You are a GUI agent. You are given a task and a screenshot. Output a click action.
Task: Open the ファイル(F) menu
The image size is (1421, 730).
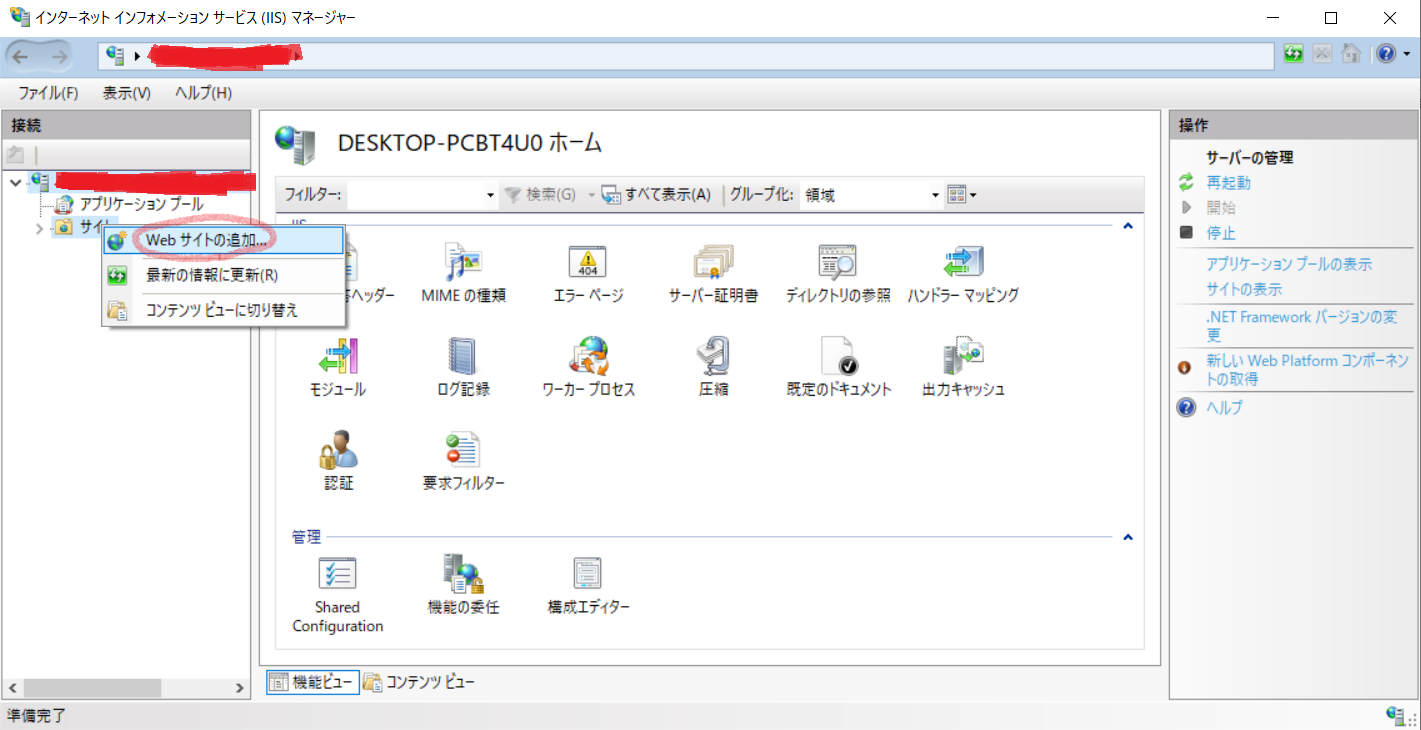click(48, 93)
